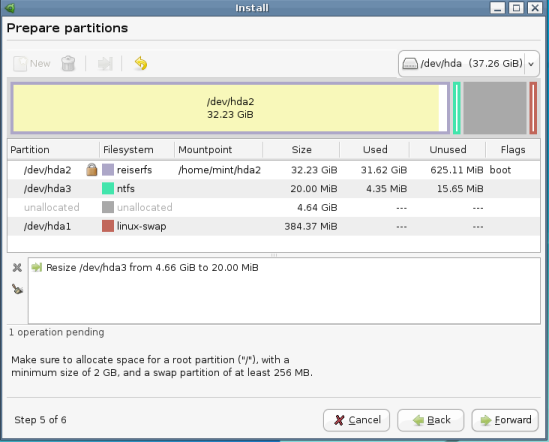549x442 pixels.
Task: Click the Resize/Move partition arrow icon
Action: click(105, 64)
